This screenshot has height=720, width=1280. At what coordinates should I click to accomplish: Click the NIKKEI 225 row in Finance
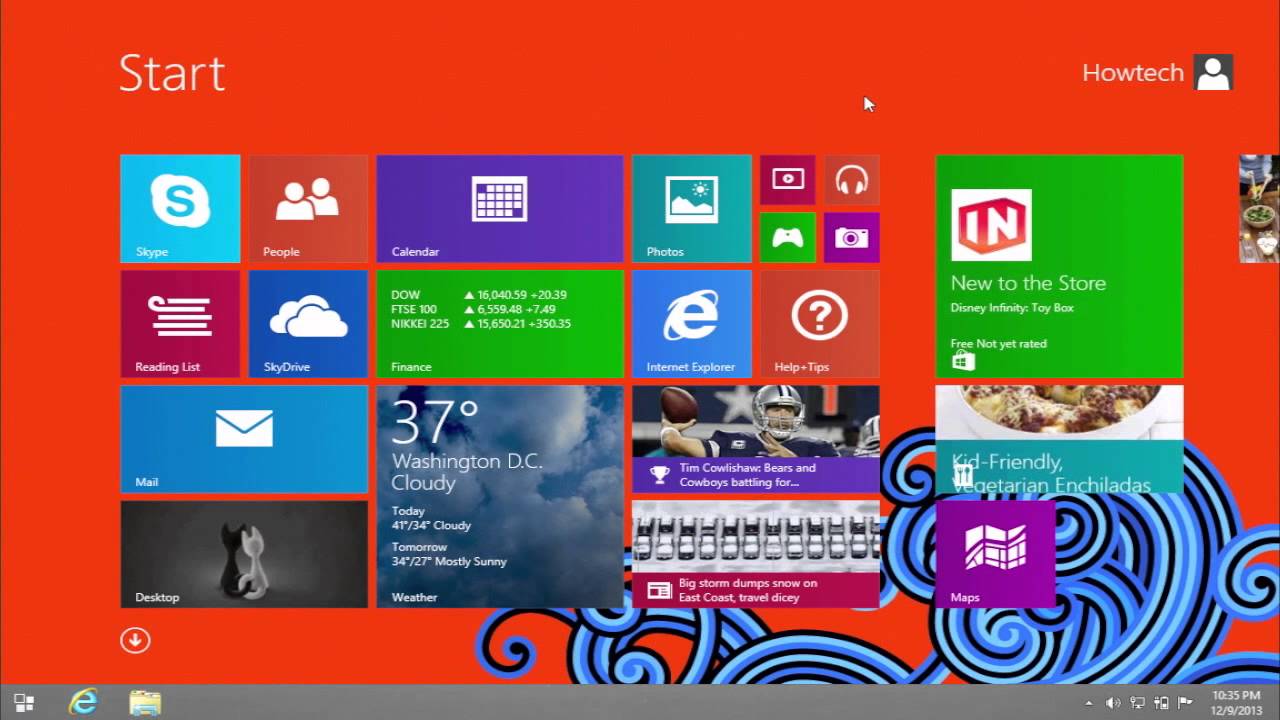pyautogui.click(x=481, y=324)
